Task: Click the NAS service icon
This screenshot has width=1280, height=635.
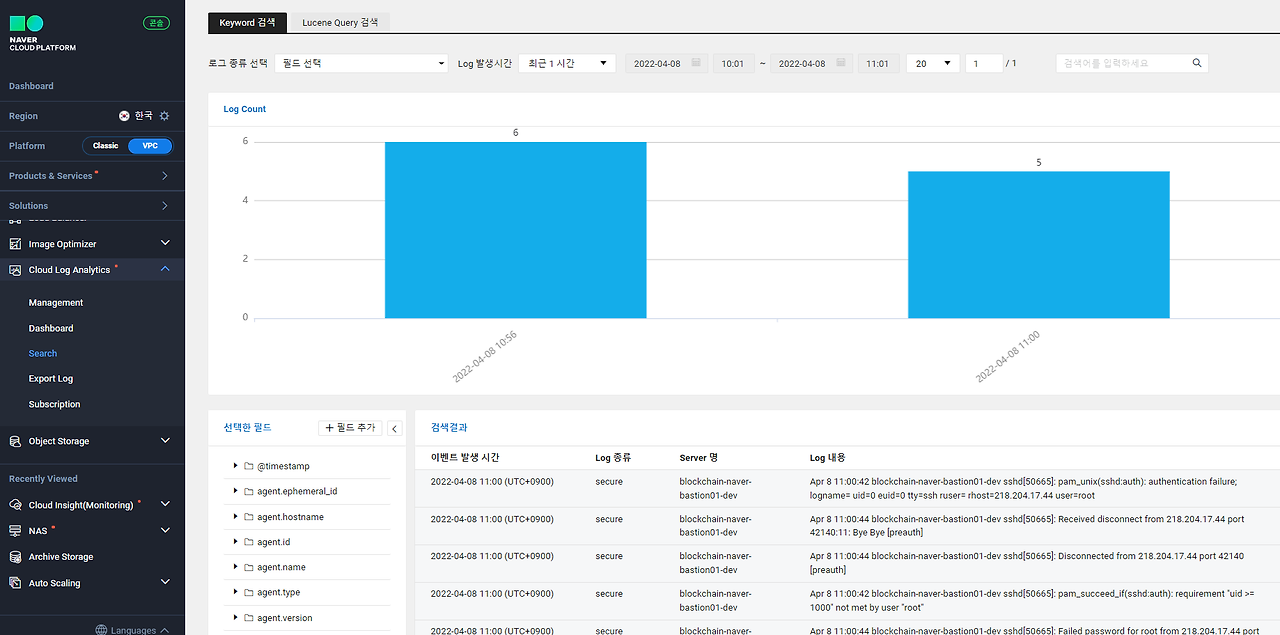Action: (15, 531)
